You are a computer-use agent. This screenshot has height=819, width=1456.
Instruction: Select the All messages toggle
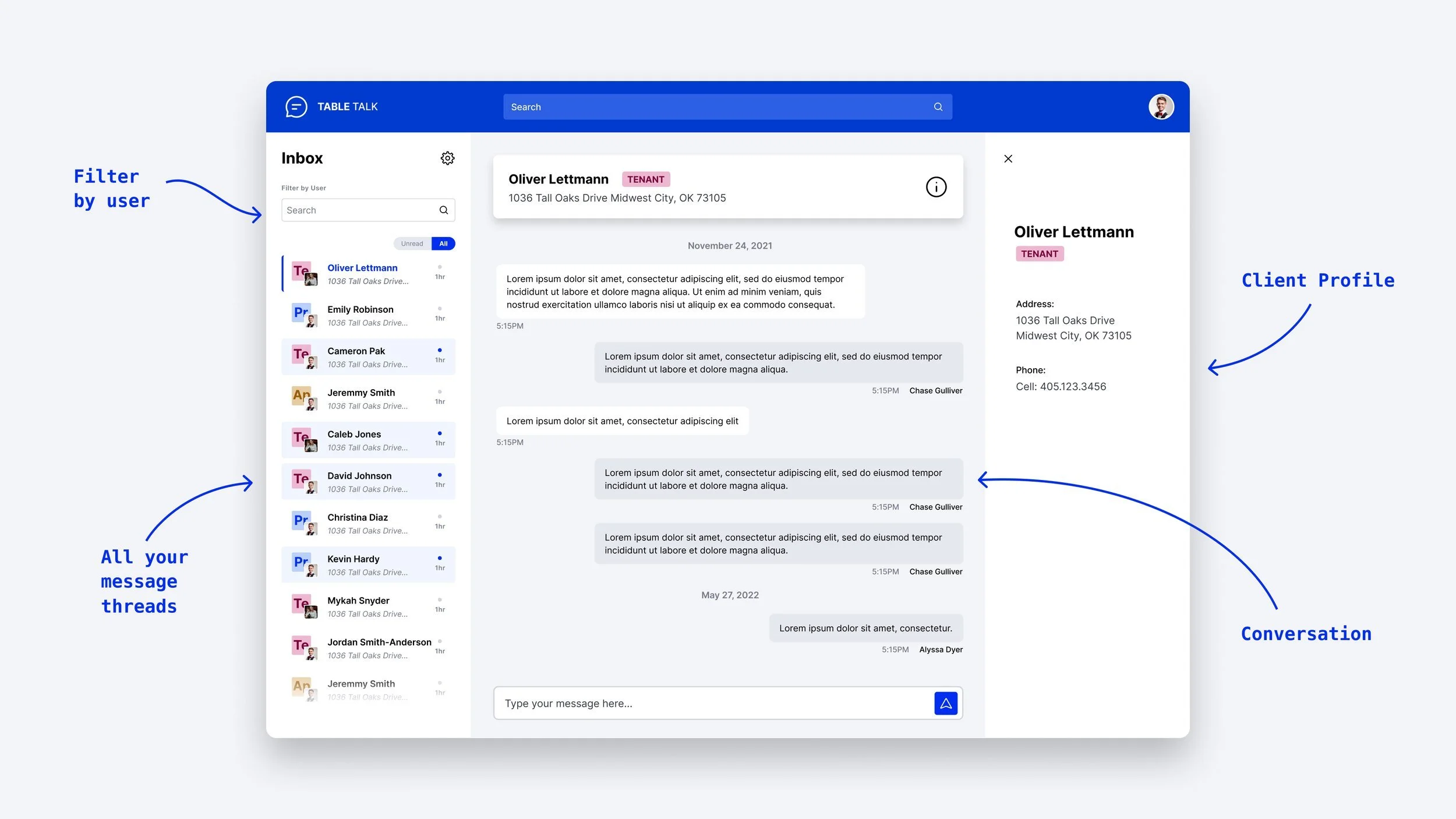443,243
